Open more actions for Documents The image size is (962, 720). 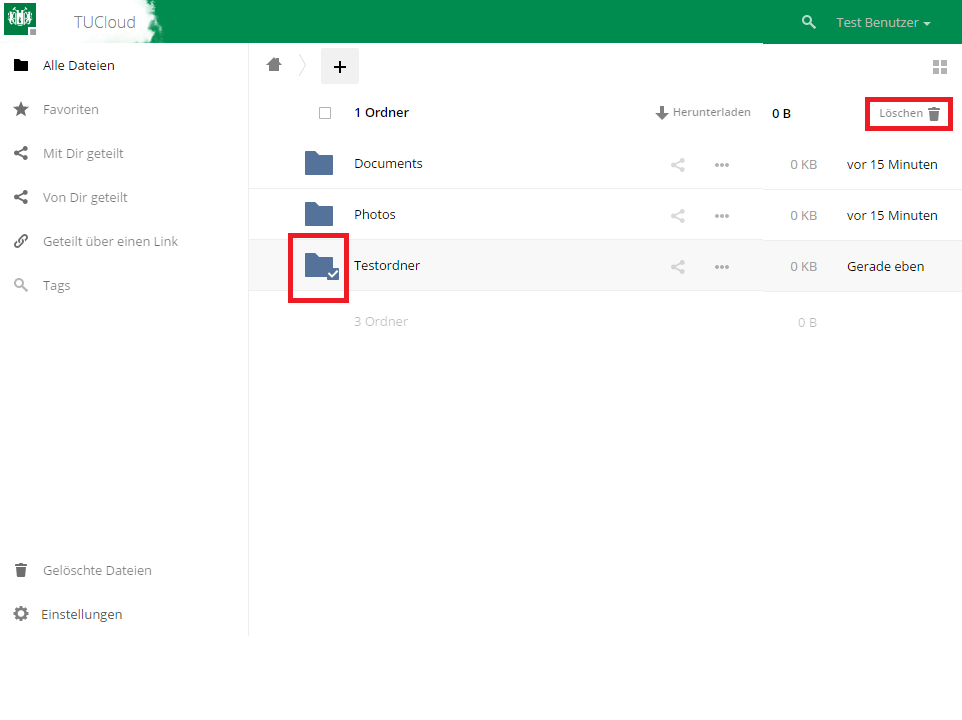(x=722, y=165)
